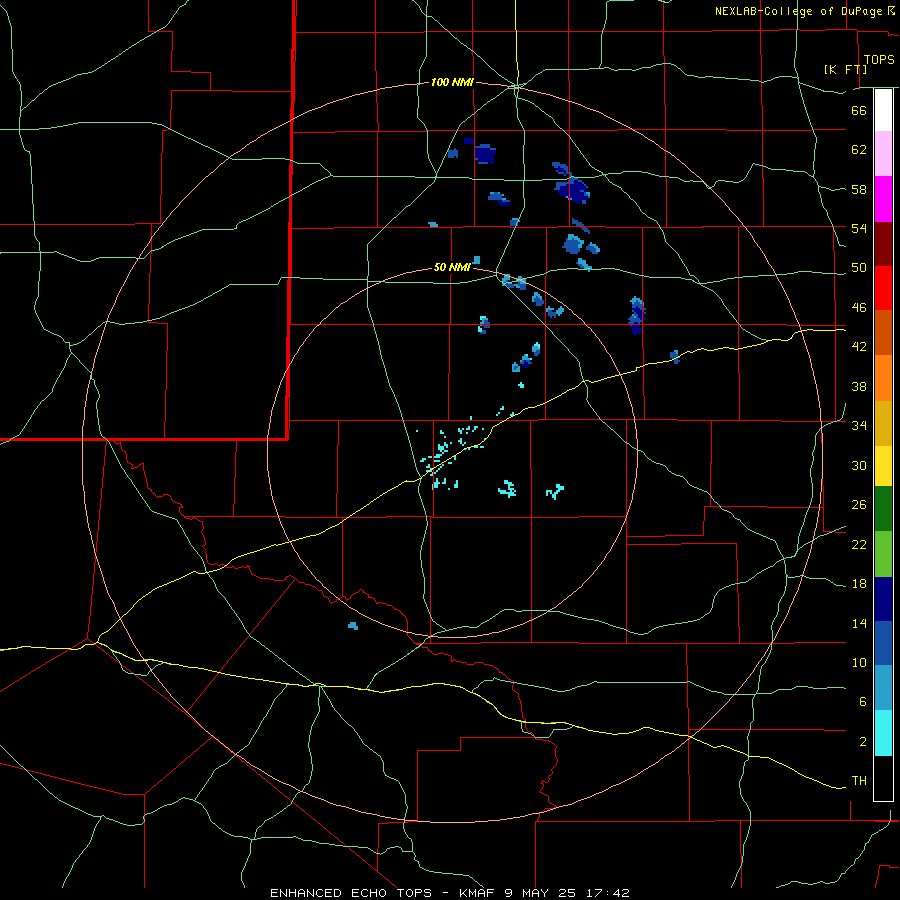This screenshot has height=900, width=900.
Task: Click the 46 value on the scale
Action: 859,307
